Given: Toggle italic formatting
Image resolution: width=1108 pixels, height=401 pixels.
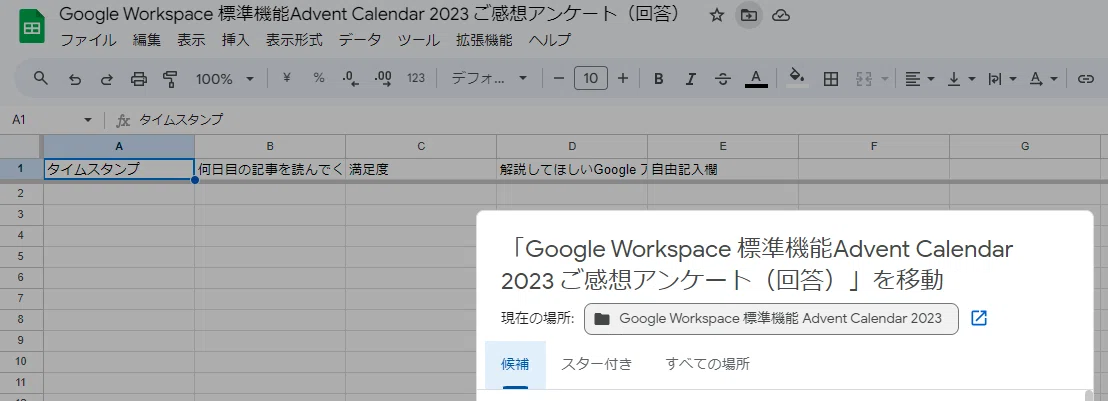Looking at the screenshot, I should [x=690, y=79].
